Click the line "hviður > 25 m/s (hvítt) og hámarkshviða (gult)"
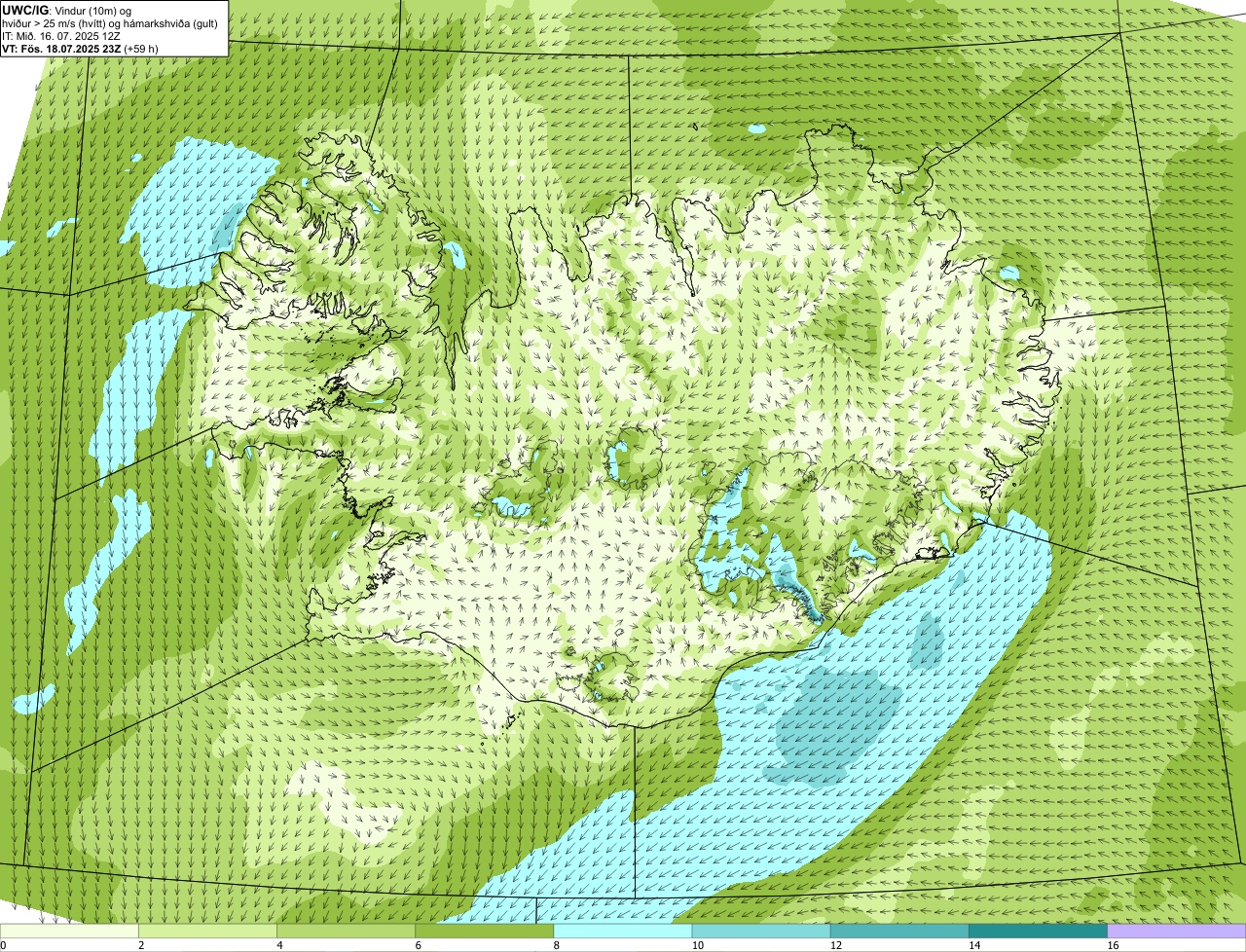 point(110,23)
